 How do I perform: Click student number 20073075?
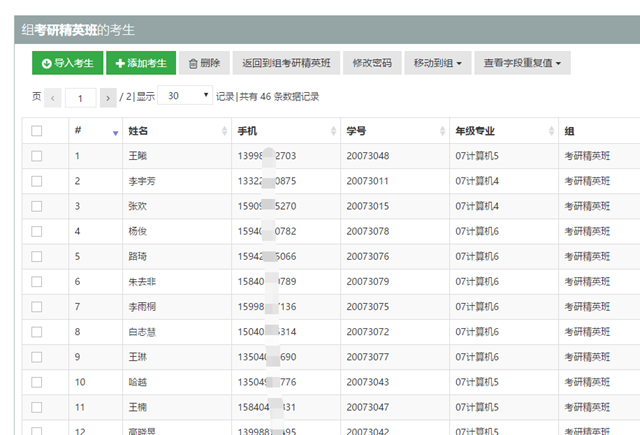[x=368, y=306]
